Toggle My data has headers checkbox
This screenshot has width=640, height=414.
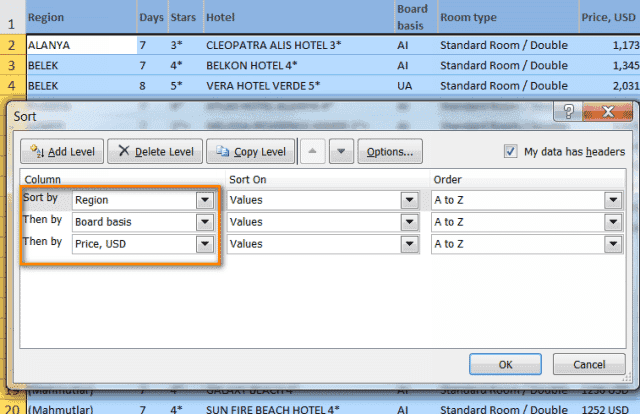[512, 152]
